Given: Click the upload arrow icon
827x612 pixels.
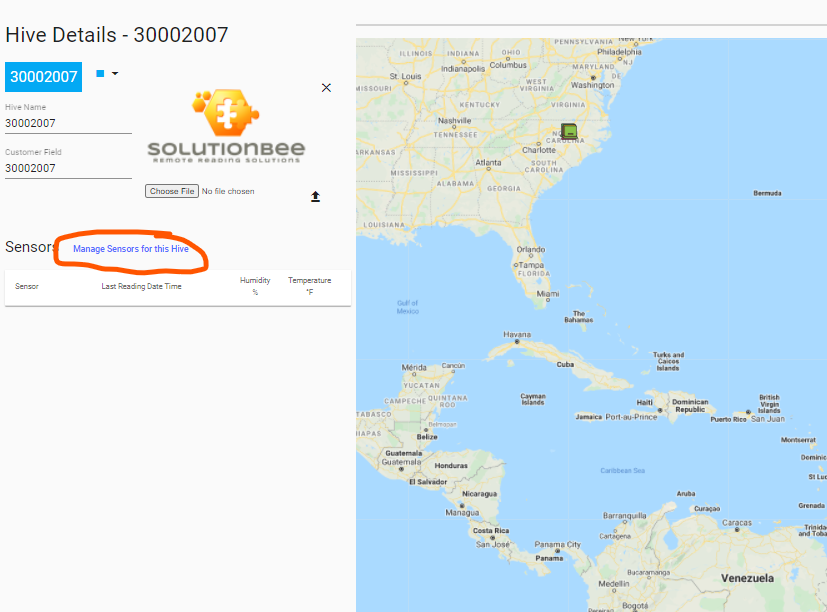Looking at the screenshot, I should (x=315, y=196).
